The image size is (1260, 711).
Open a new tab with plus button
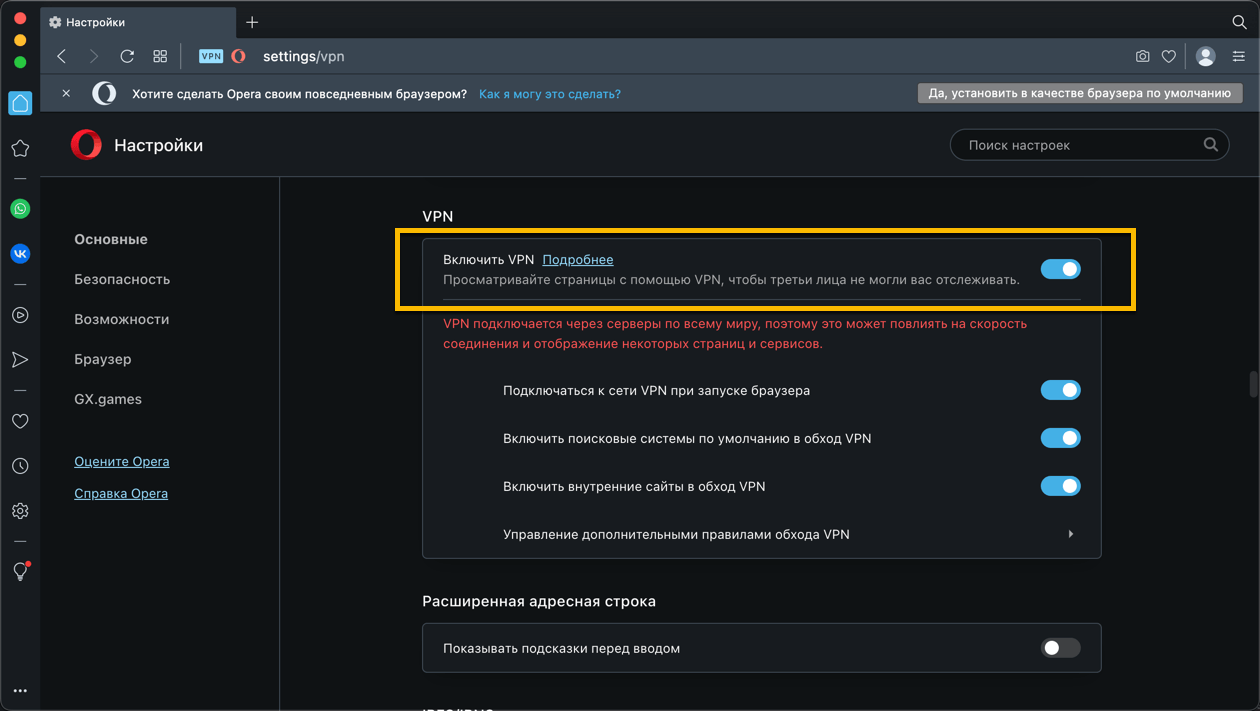pos(252,22)
